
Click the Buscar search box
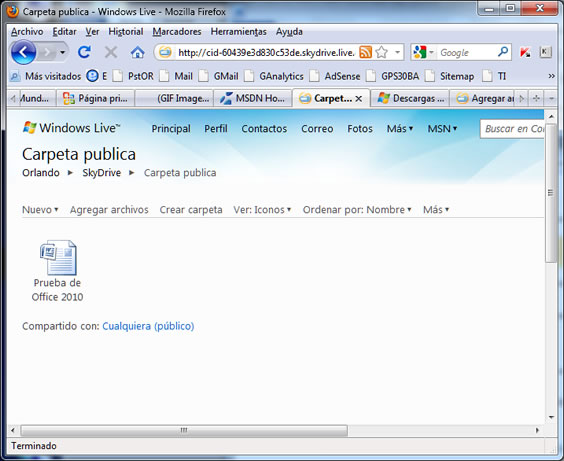pos(512,129)
